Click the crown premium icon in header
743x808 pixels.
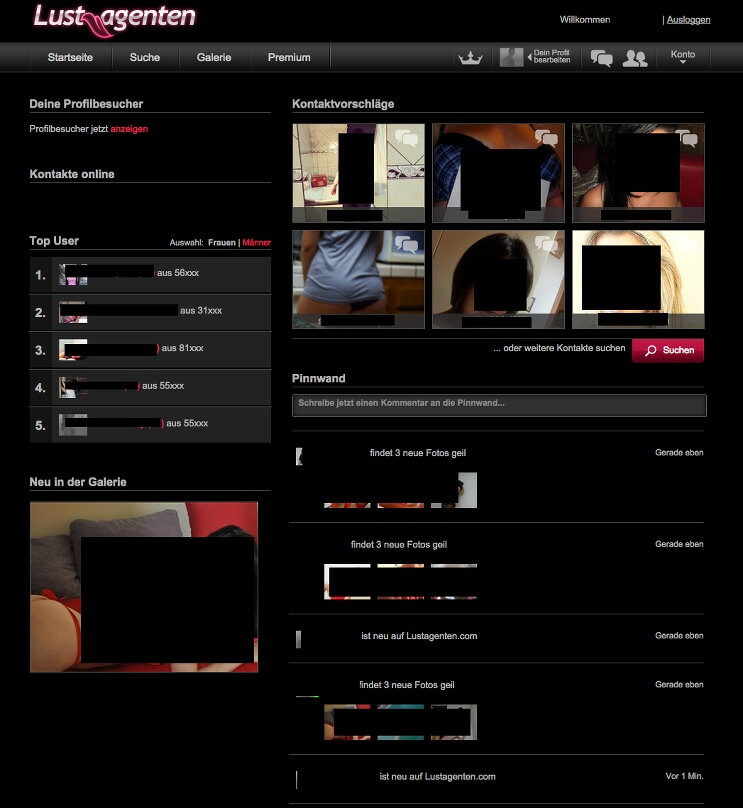469,58
